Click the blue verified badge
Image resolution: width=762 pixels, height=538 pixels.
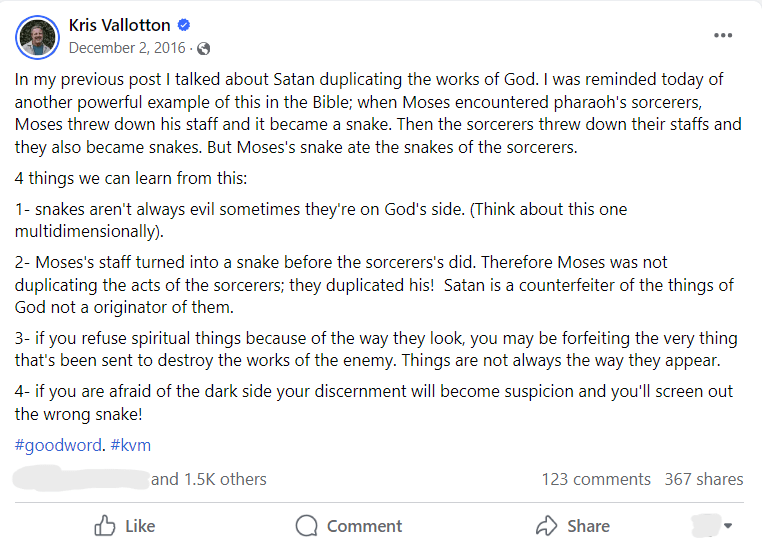[184, 26]
